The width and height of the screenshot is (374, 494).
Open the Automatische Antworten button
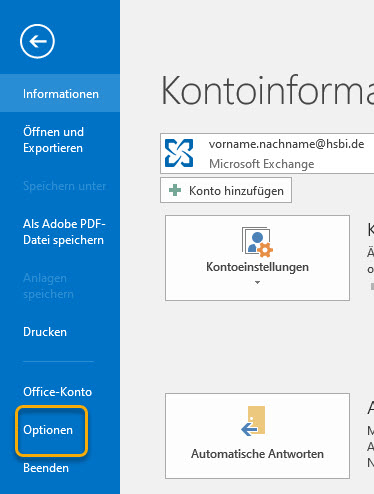(x=257, y=436)
